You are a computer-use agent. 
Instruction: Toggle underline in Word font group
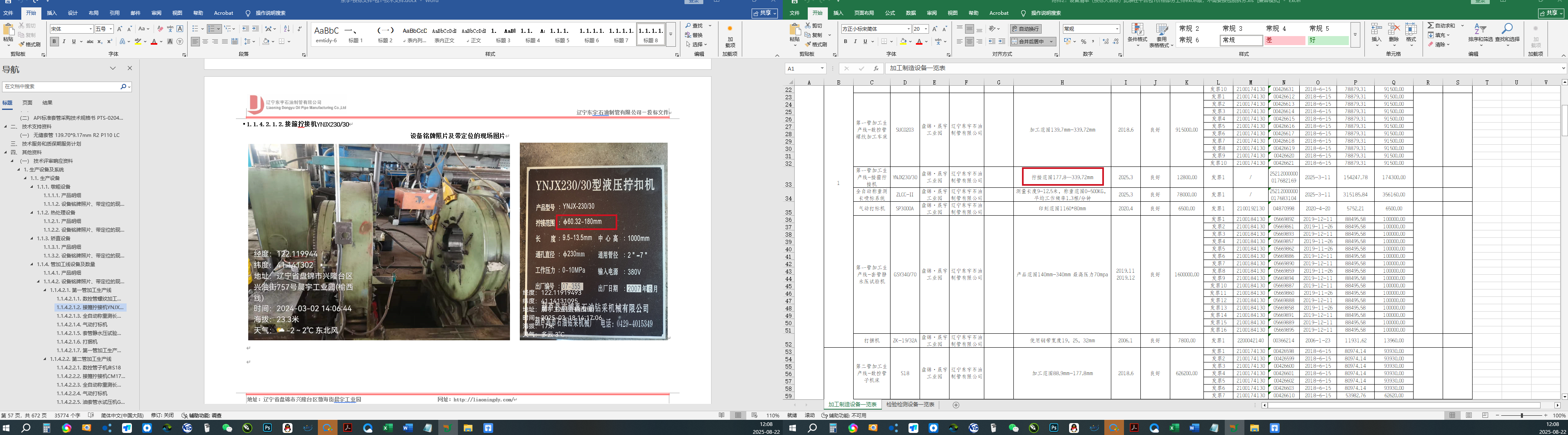point(74,41)
